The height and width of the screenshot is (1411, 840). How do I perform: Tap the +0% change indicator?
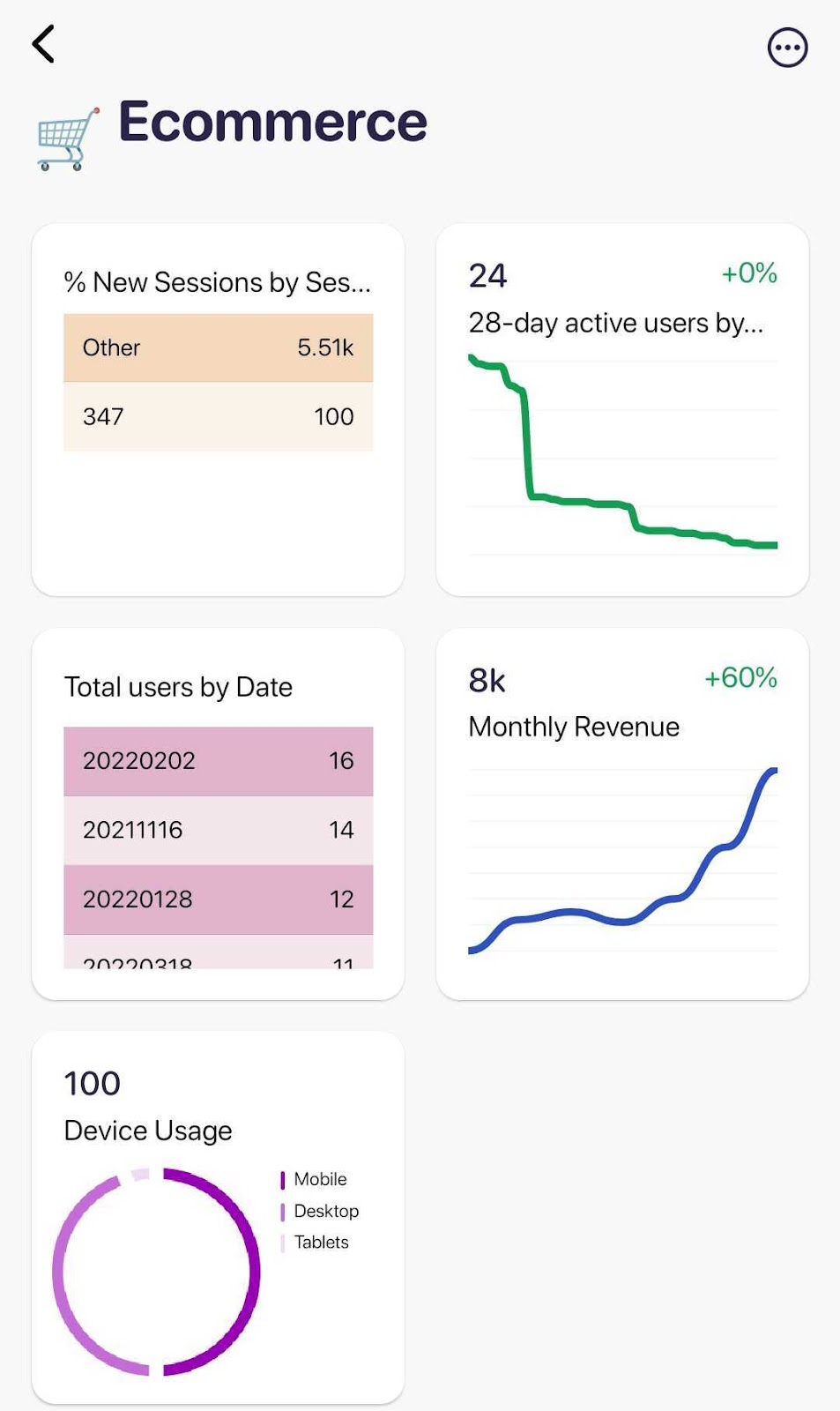748,274
